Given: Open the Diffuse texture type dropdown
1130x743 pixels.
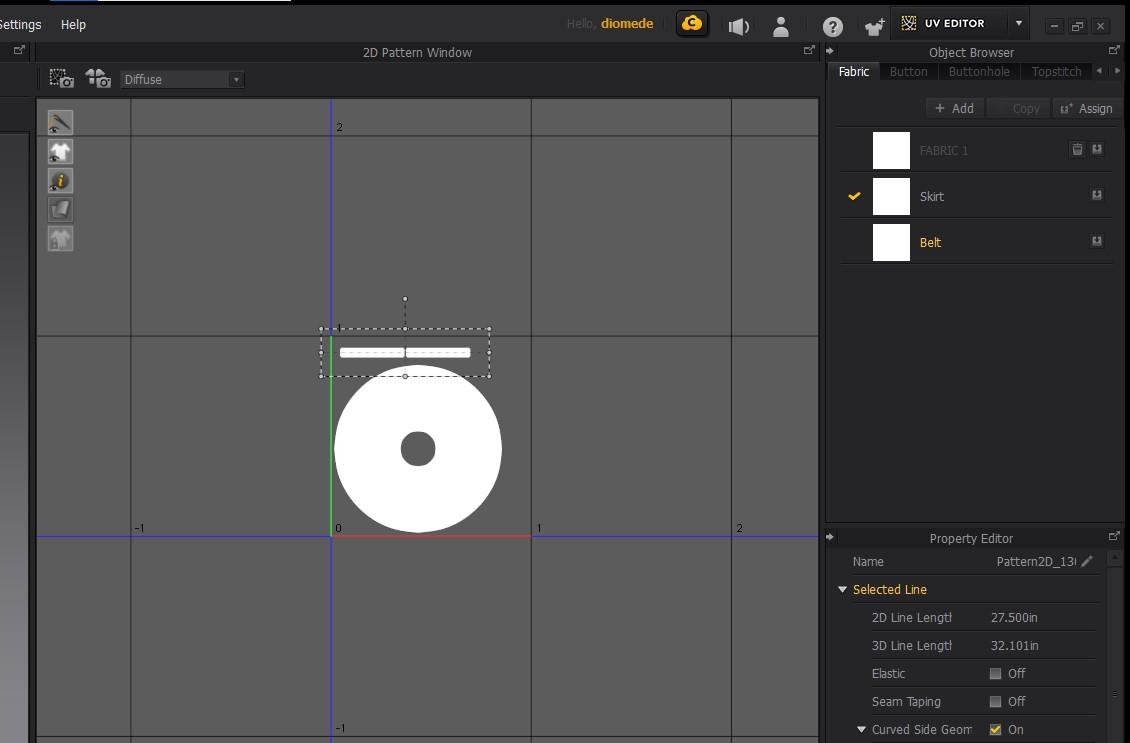Looking at the screenshot, I should (x=182, y=79).
